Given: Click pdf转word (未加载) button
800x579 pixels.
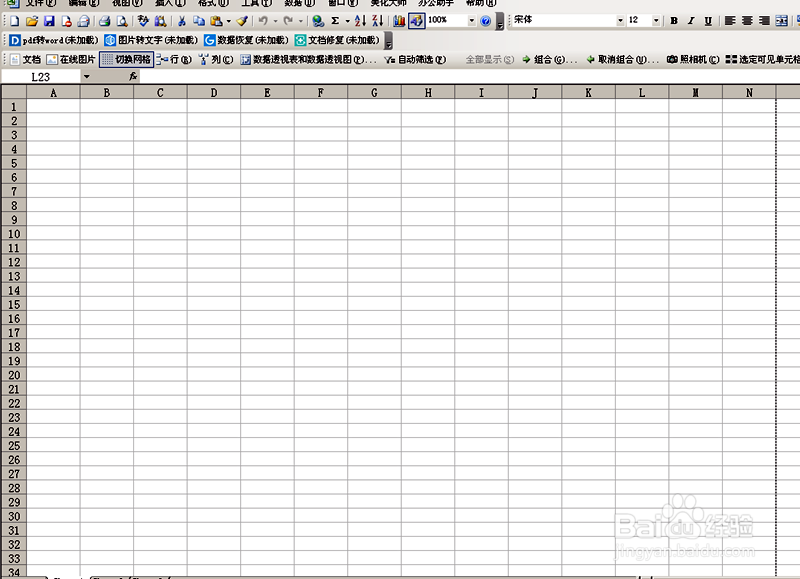Looking at the screenshot, I should coord(54,40).
